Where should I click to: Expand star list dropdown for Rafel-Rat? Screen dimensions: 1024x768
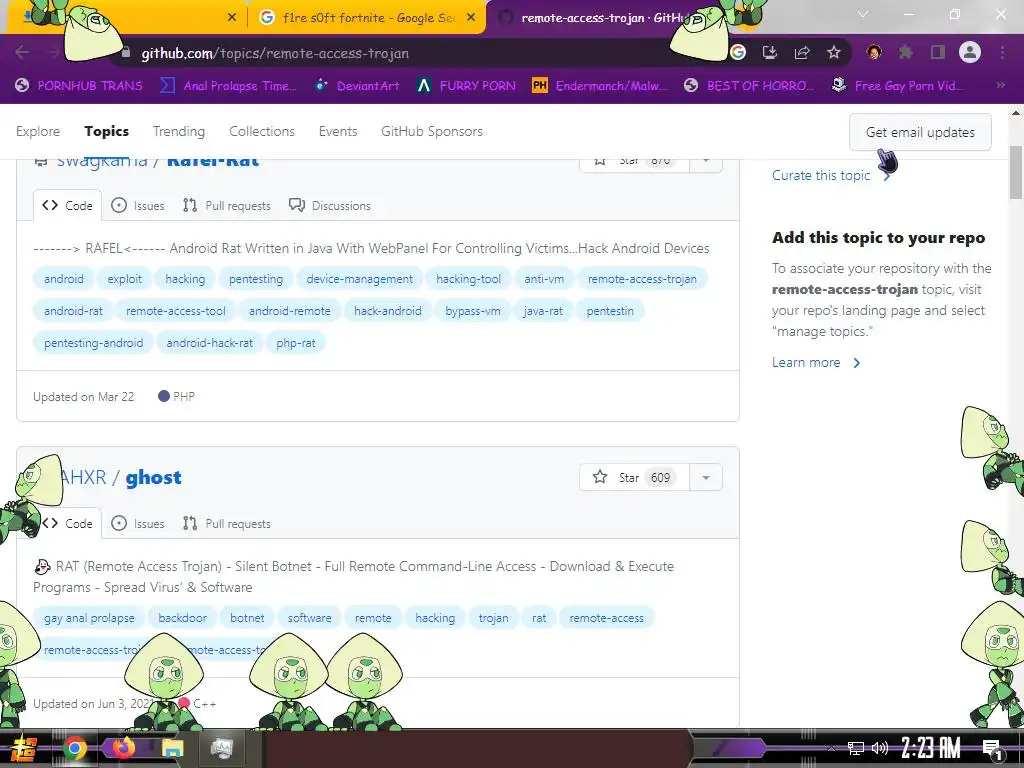point(705,161)
